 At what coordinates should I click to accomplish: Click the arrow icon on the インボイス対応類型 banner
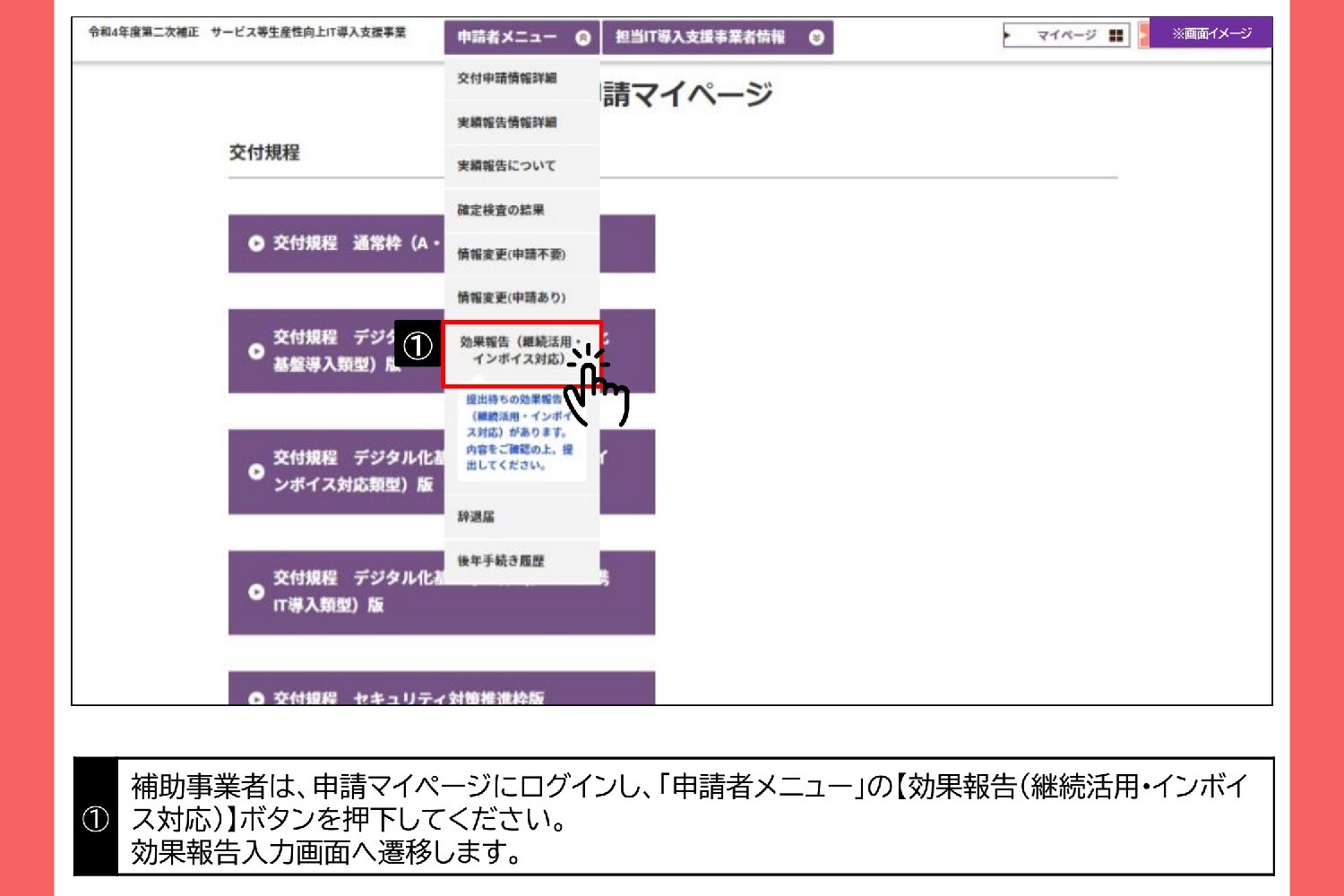tap(256, 471)
